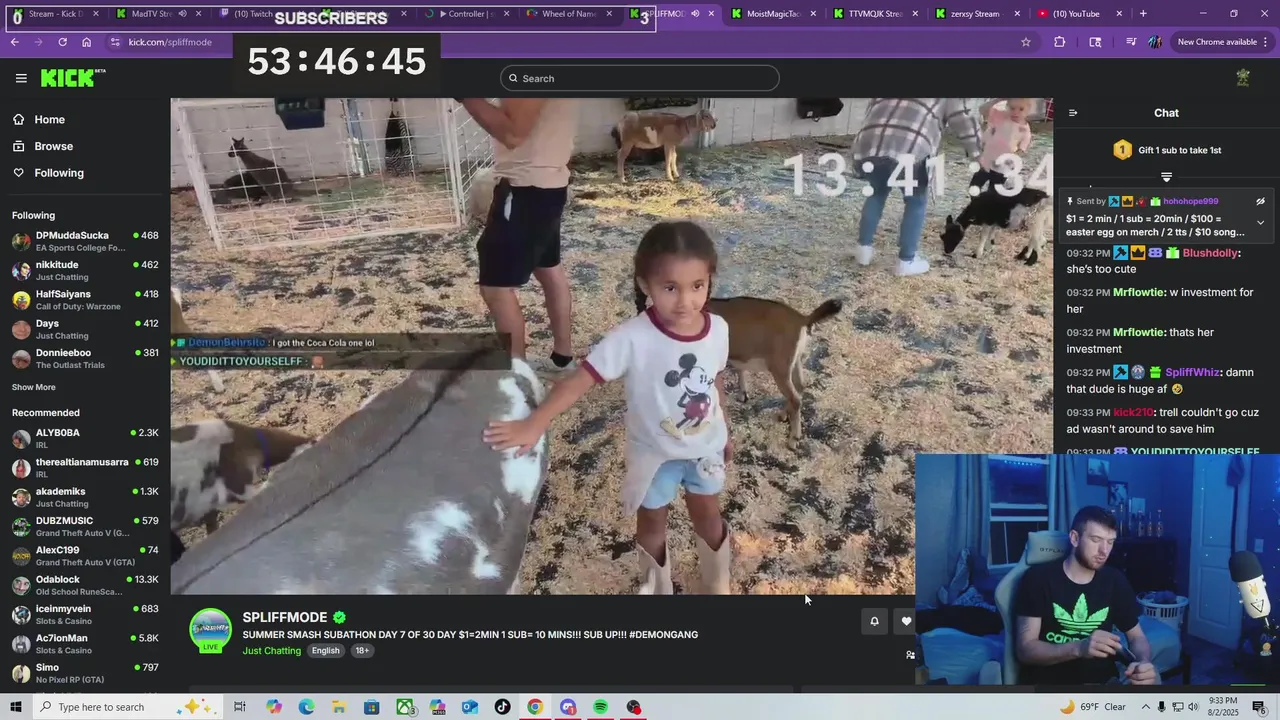Viewport: 1280px width, 720px height.
Task: Open Task View on the taskbar
Action: [240, 707]
